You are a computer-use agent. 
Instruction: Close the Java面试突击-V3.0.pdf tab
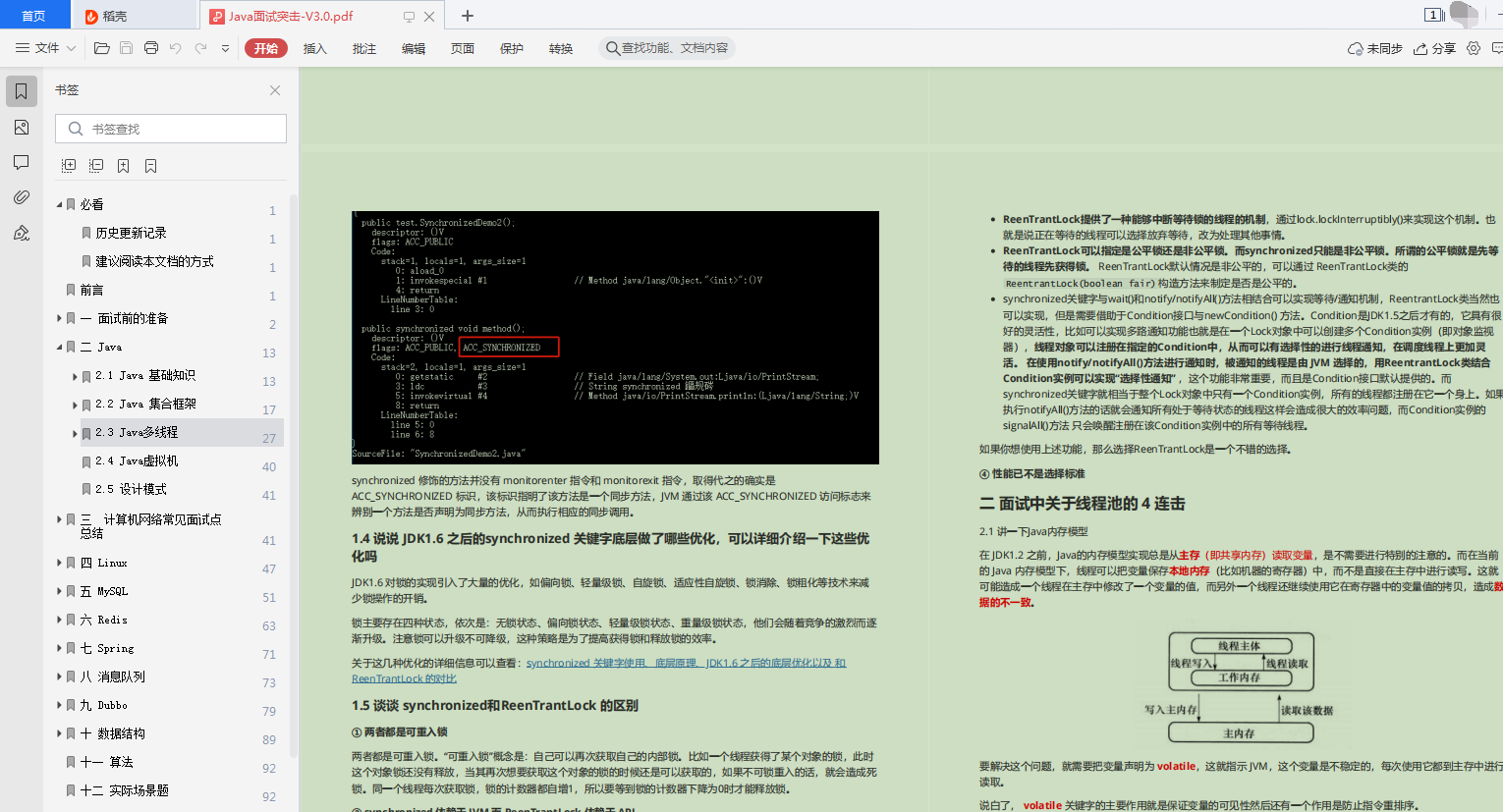coord(429,17)
